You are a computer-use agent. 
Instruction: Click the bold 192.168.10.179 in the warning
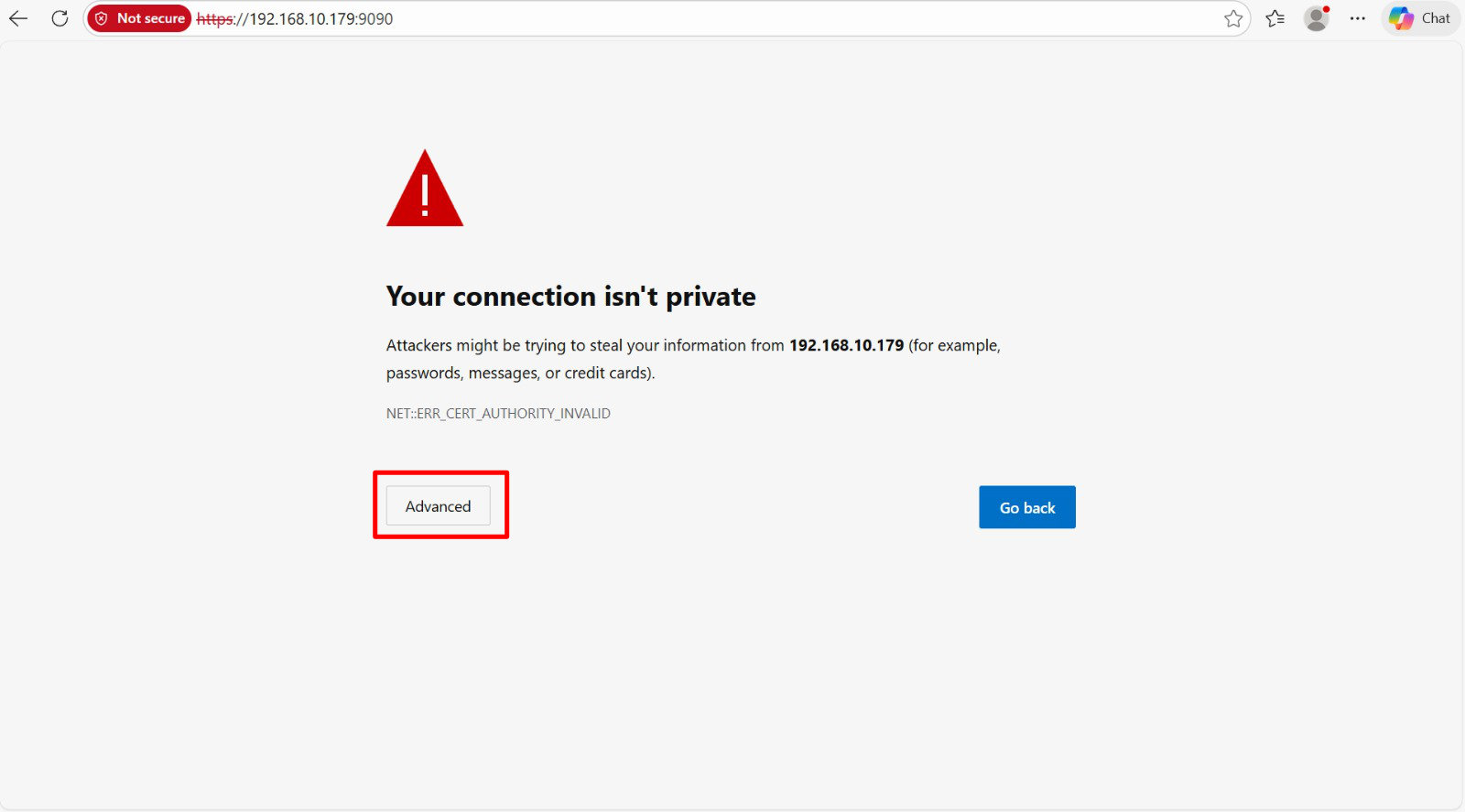click(846, 345)
